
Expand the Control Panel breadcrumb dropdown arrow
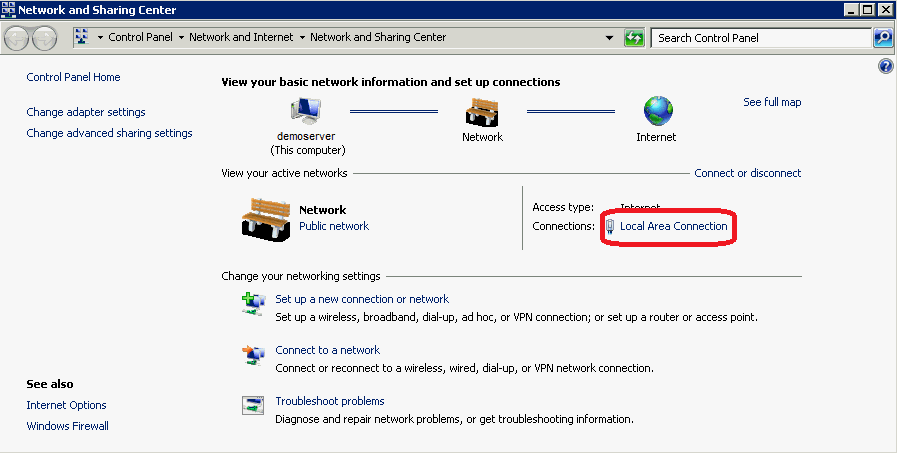tap(180, 38)
